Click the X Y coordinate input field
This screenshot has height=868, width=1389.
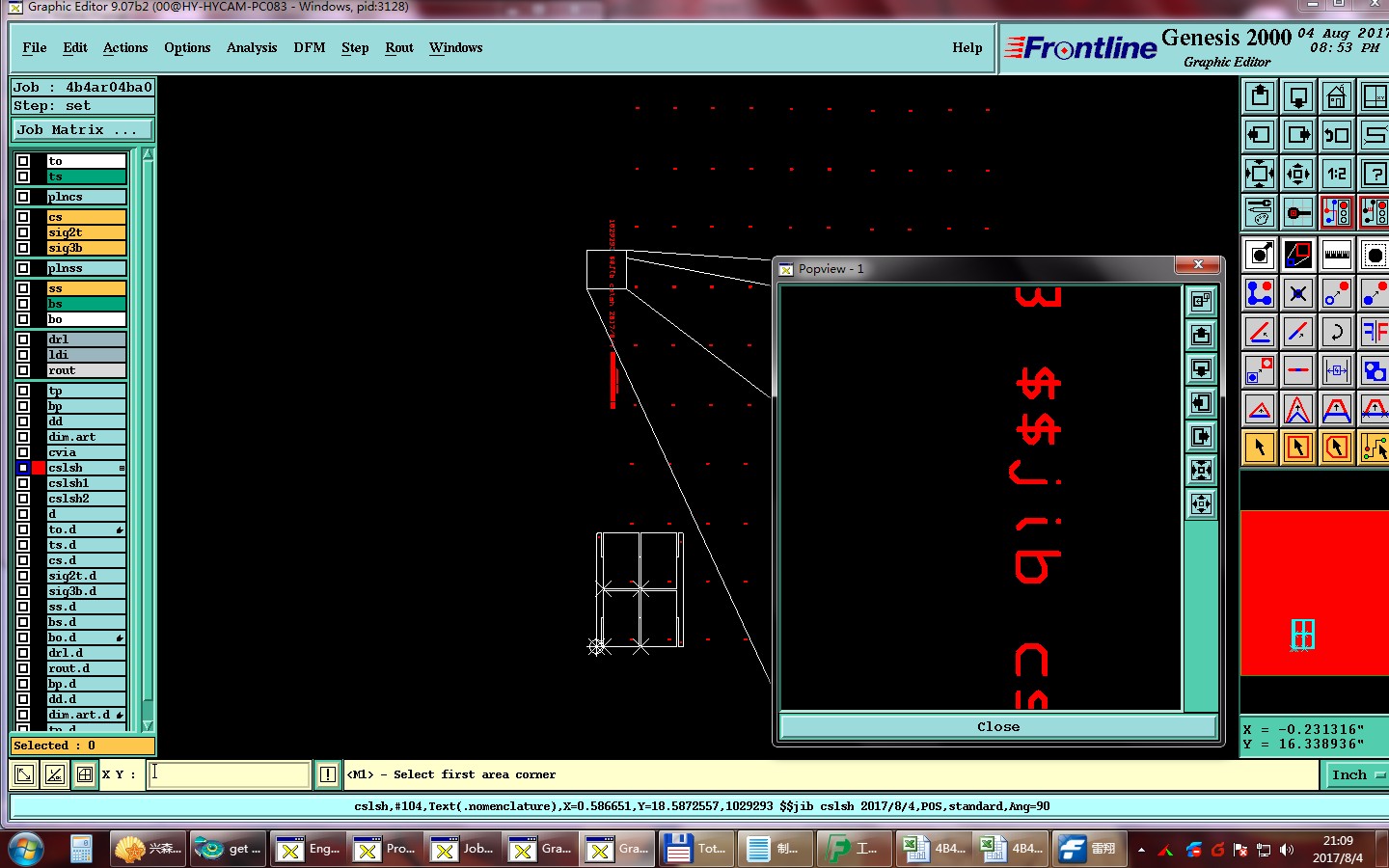click(229, 774)
